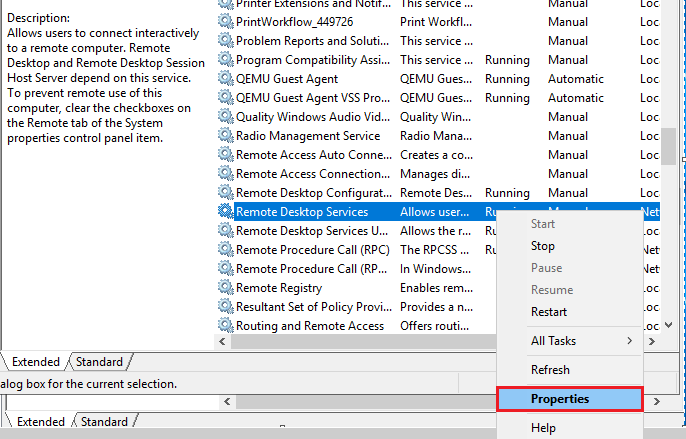Click the Radio Management Service gear icon

226,136
